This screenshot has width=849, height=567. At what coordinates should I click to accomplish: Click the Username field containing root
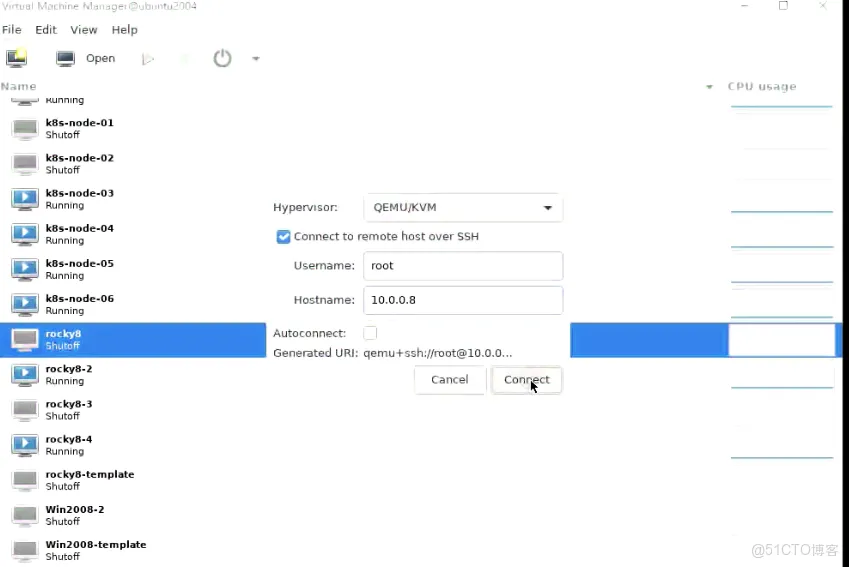463,266
